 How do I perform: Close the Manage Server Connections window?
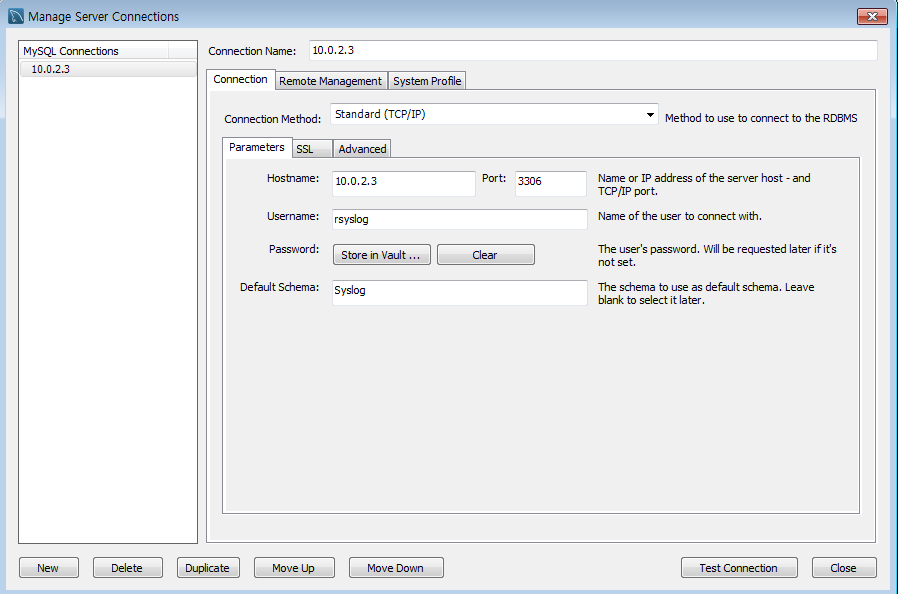[x=872, y=17]
